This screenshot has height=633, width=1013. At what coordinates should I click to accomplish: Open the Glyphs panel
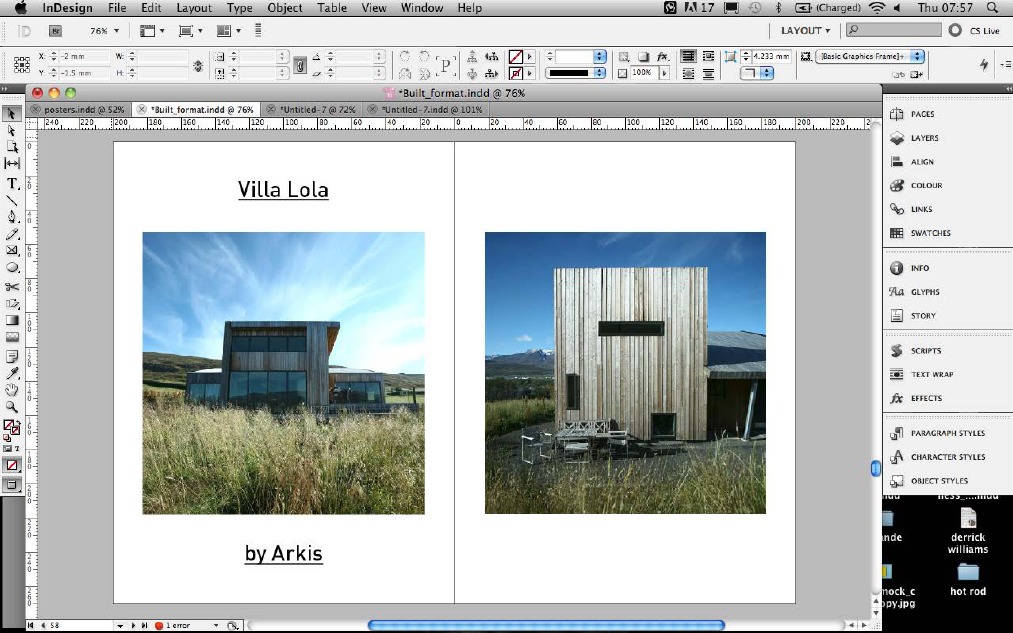click(924, 292)
